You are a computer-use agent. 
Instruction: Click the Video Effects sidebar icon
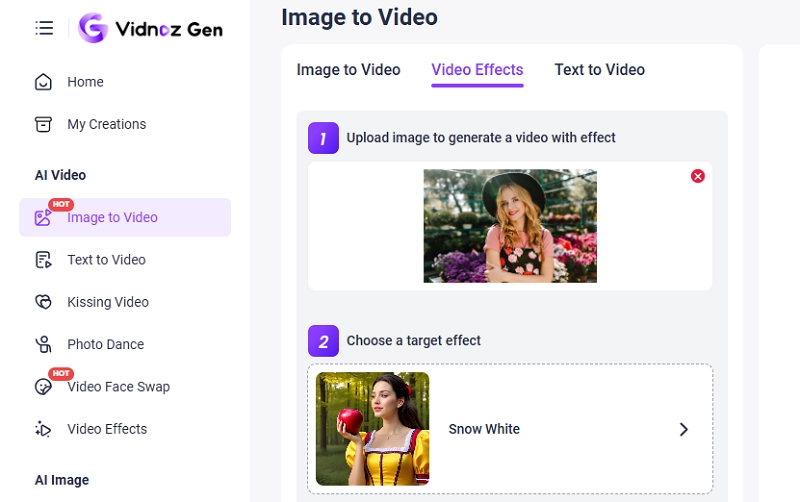43,430
